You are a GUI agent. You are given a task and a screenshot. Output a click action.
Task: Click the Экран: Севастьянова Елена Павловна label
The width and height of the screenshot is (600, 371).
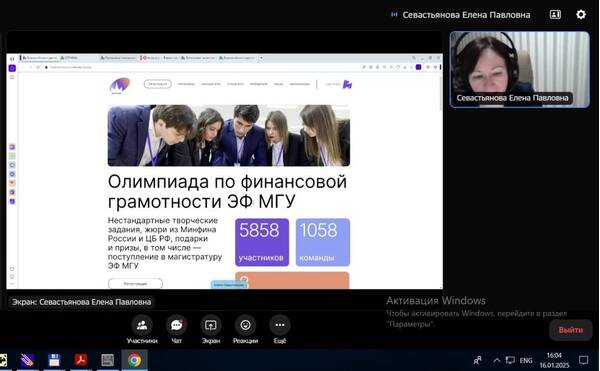81,302
